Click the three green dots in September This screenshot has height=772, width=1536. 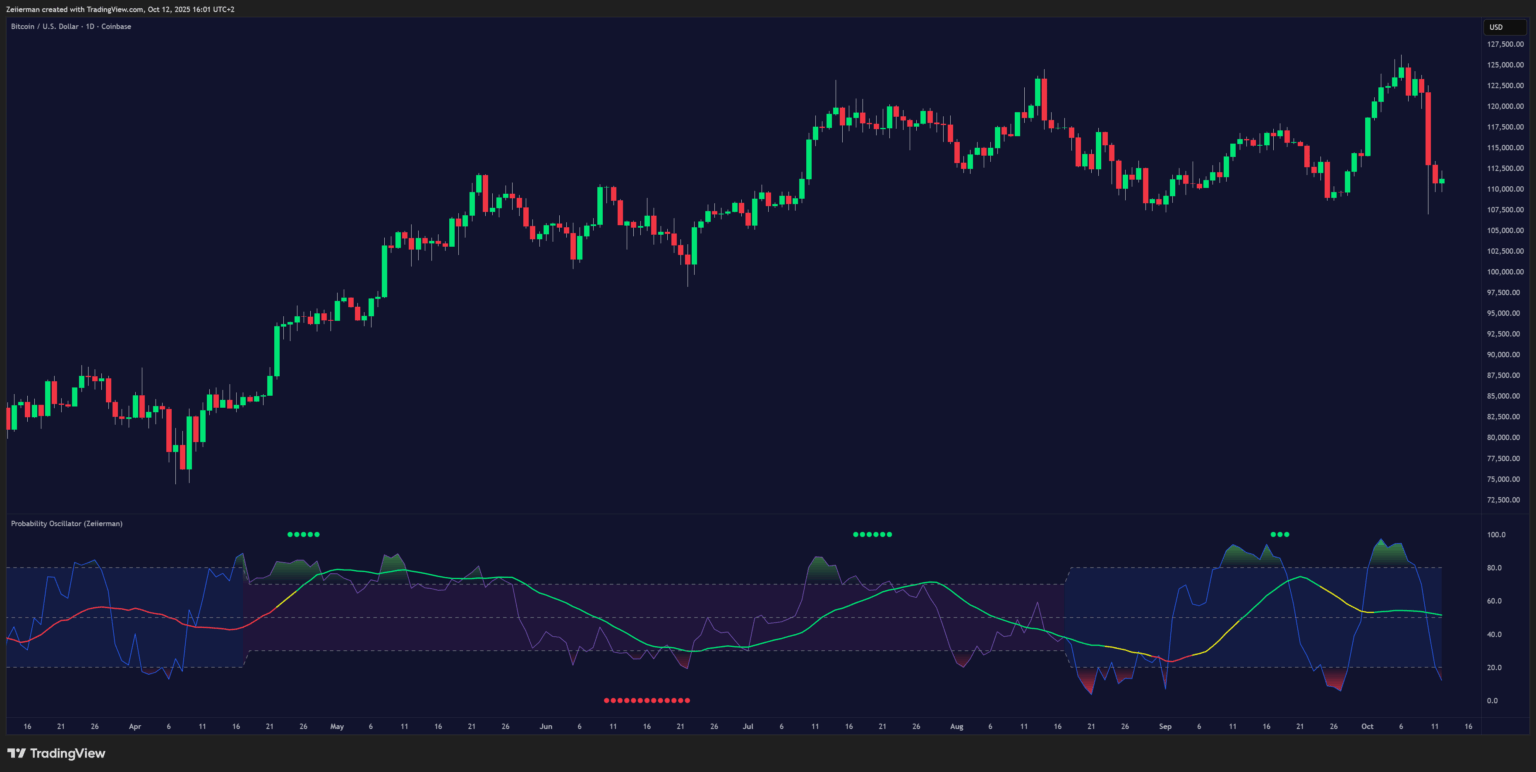(1280, 534)
